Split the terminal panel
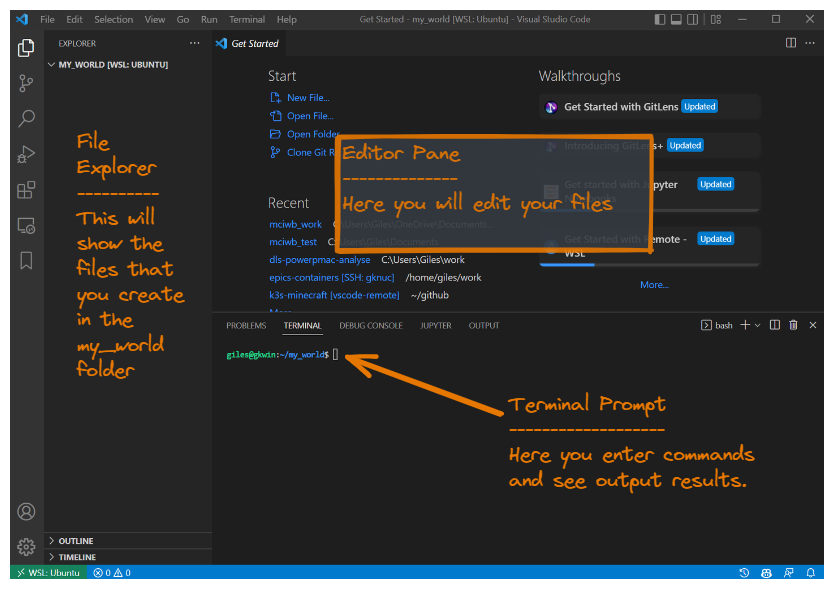Viewport: 834px width, 589px height. (774, 325)
